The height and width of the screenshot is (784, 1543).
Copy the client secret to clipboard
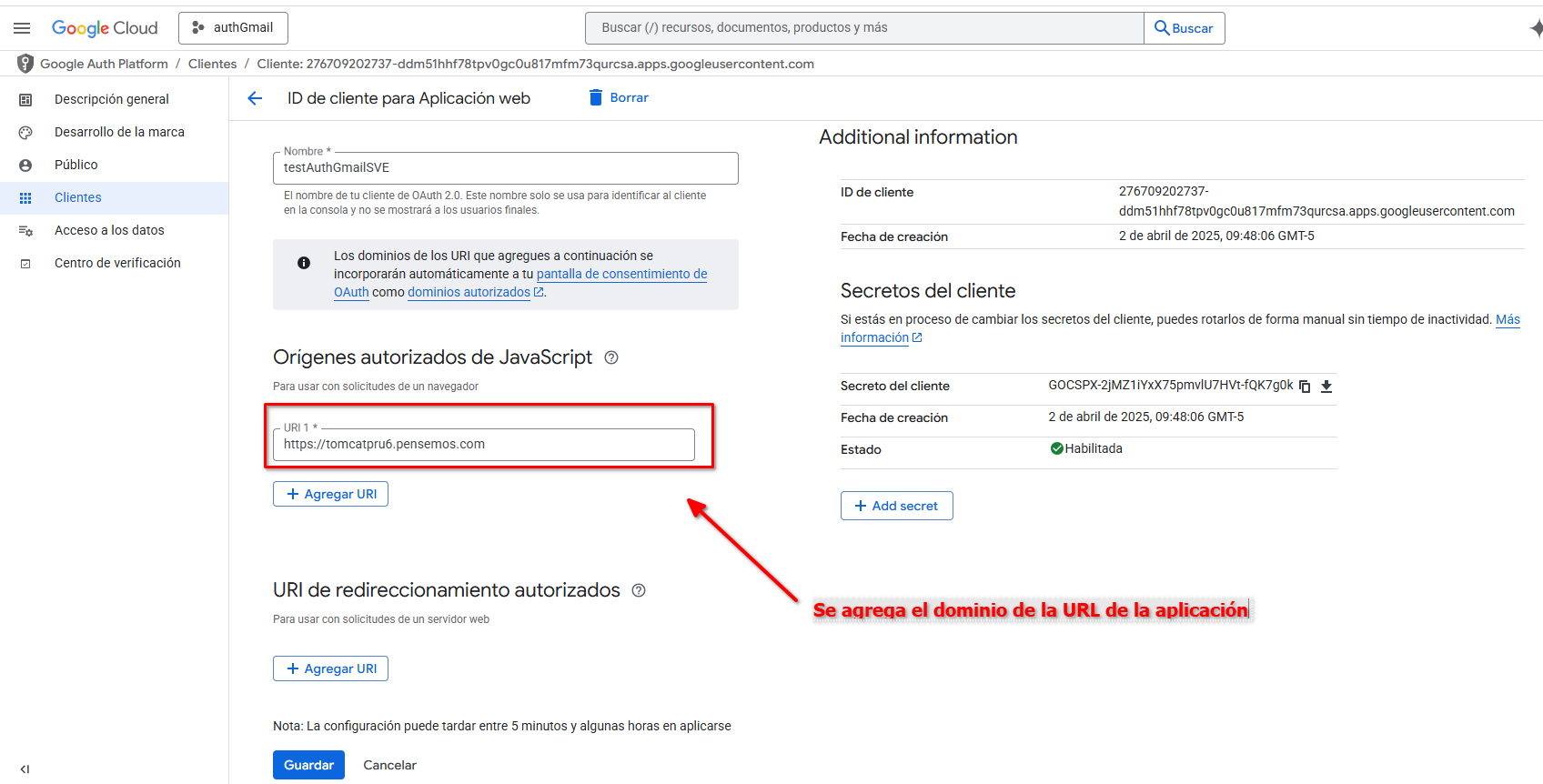pos(1305,387)
